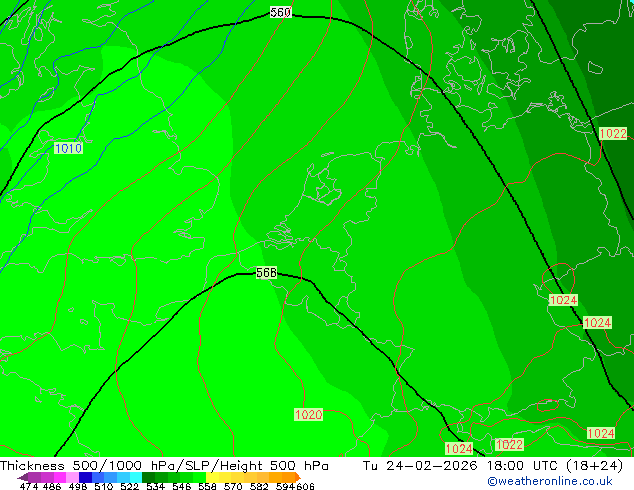
Task: Click the 582 legend scale value
Action: pos(259,486)
